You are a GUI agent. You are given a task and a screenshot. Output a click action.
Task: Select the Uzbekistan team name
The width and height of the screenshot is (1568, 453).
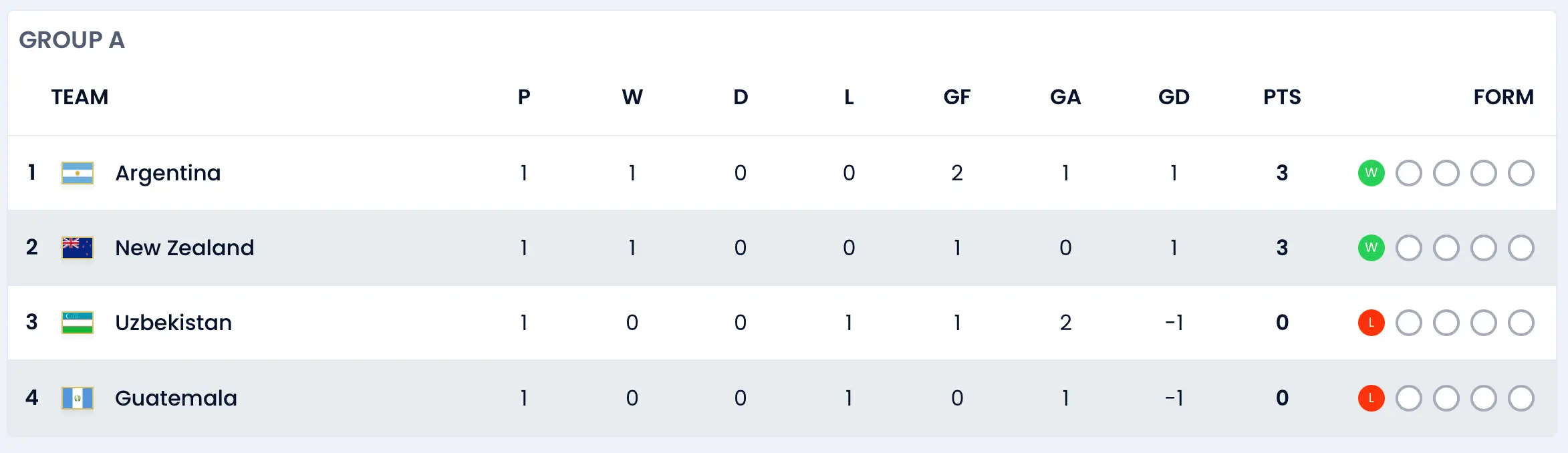coord(173,323)
